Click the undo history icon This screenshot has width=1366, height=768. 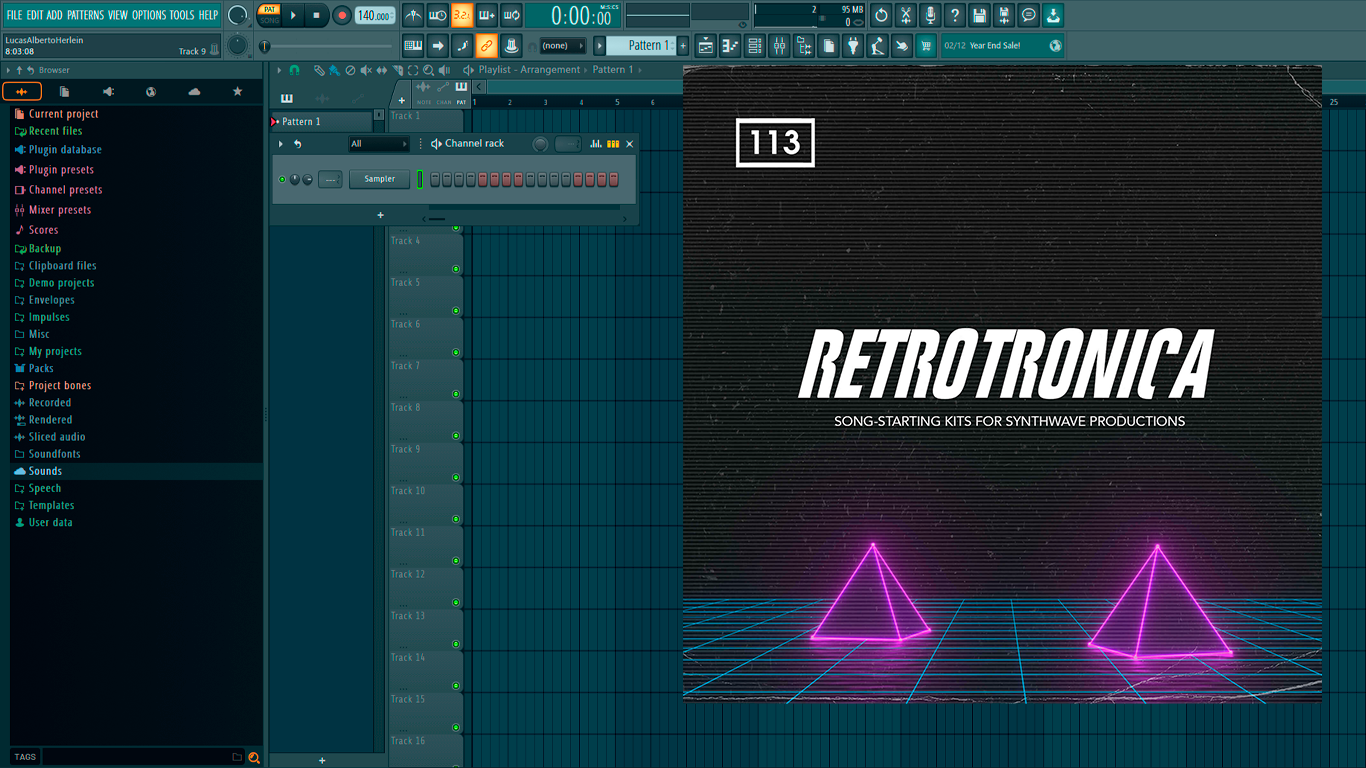point(881,15)
